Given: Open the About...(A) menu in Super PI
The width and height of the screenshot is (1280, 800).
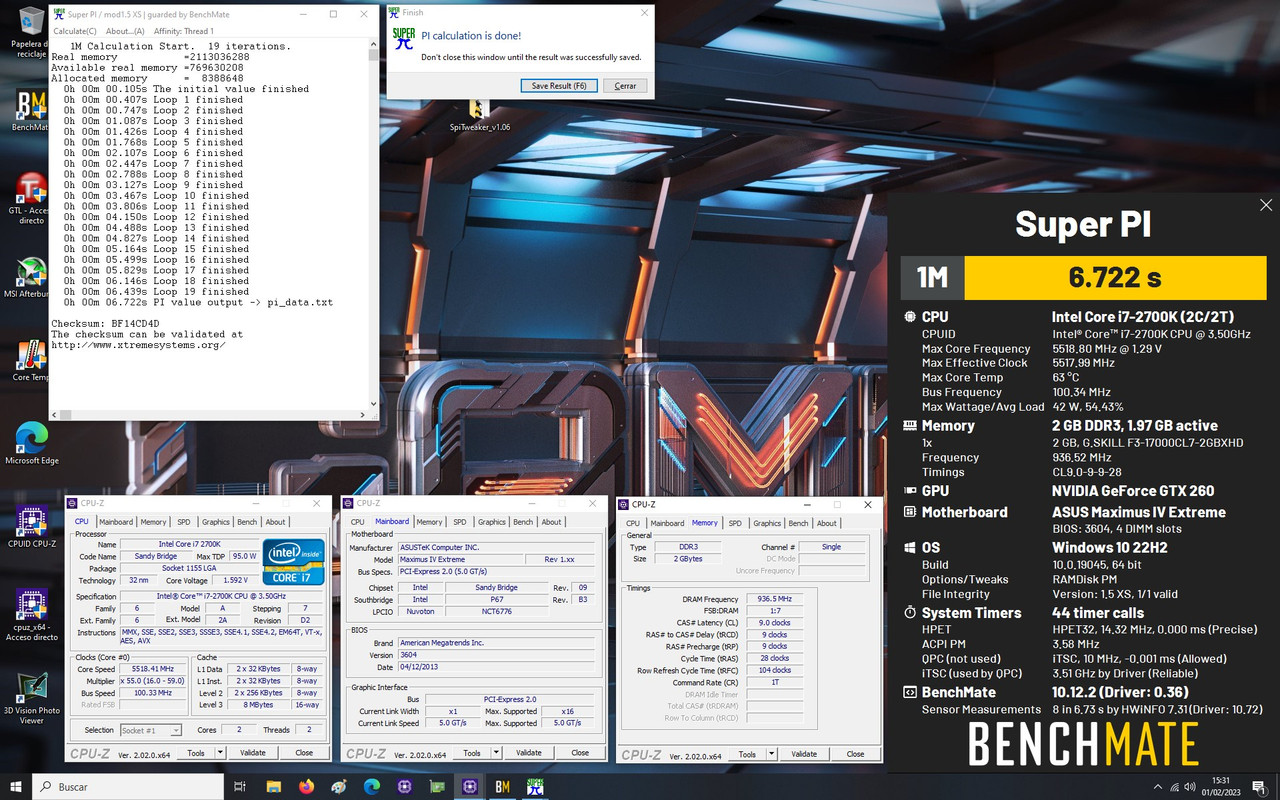Looking at the screenshot, I should tap(125, 31).
